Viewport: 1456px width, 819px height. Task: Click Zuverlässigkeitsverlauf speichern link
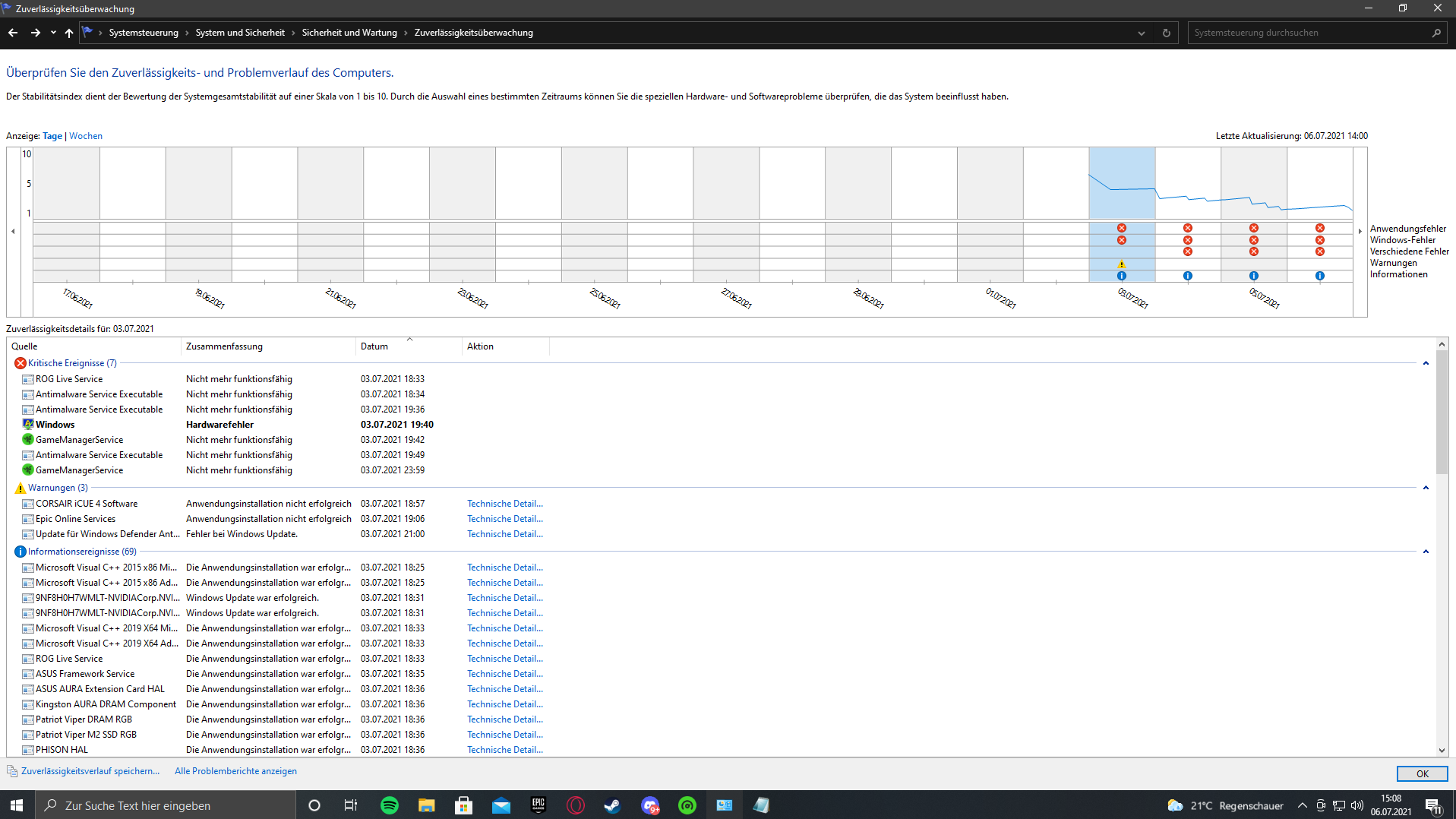[x=90, y=771]
